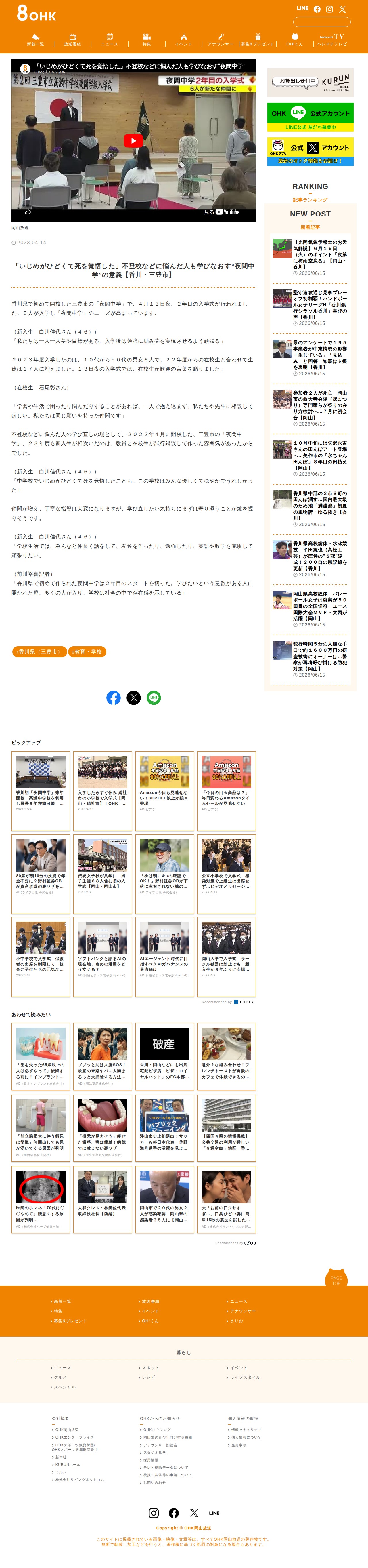This screenshot has width=368, height=1568.
Task: Open the 犯行時間5分の大胆な手口 article
Action: click(x=310, y=659)
